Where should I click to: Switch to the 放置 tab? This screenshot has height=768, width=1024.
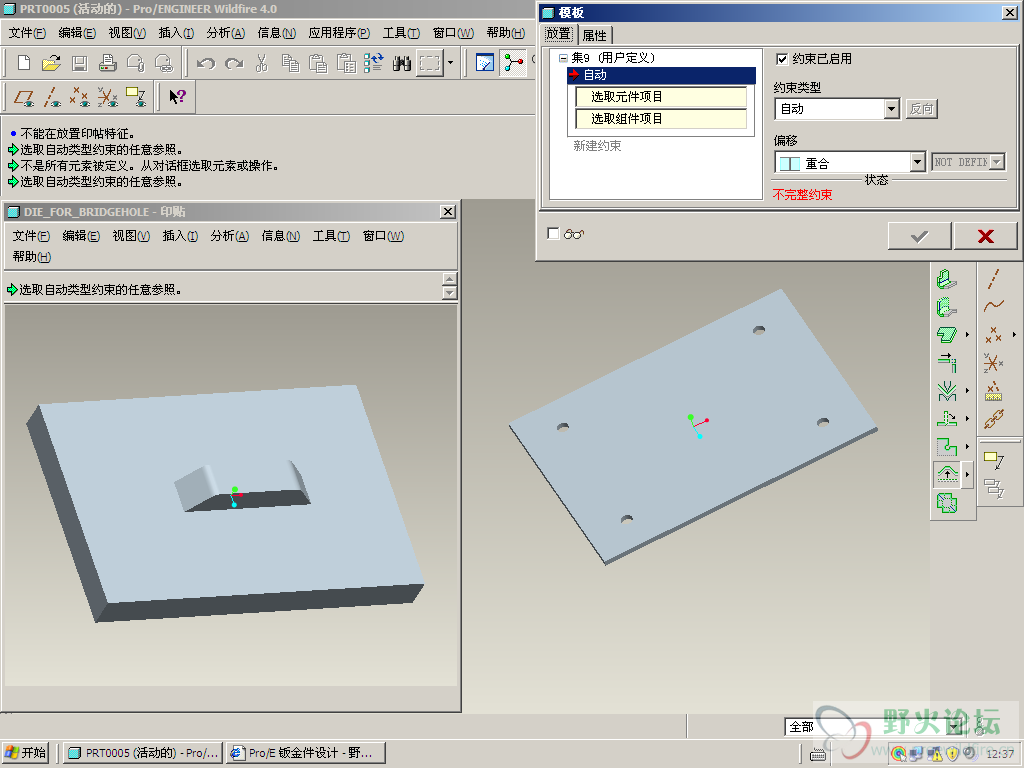point(558,34)
